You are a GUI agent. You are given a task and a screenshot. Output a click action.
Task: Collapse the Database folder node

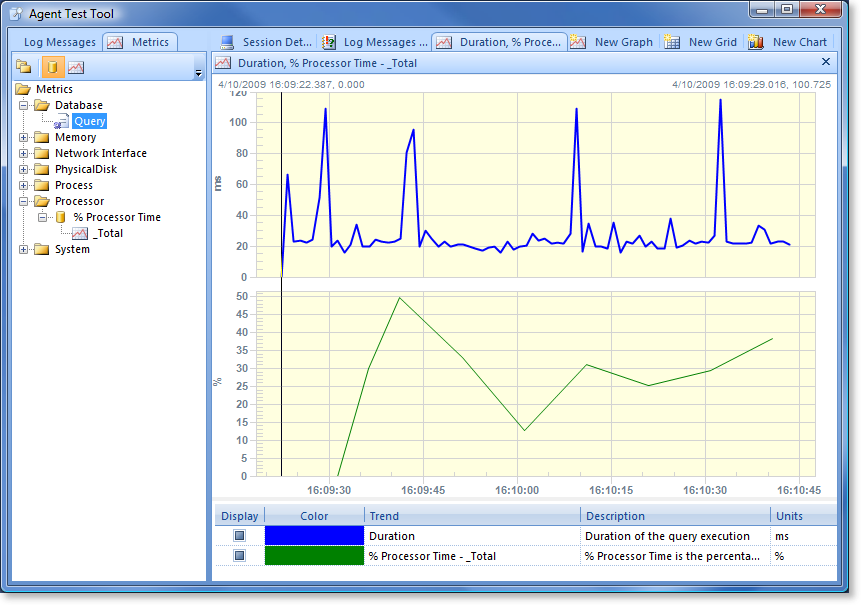pos(24,105)
